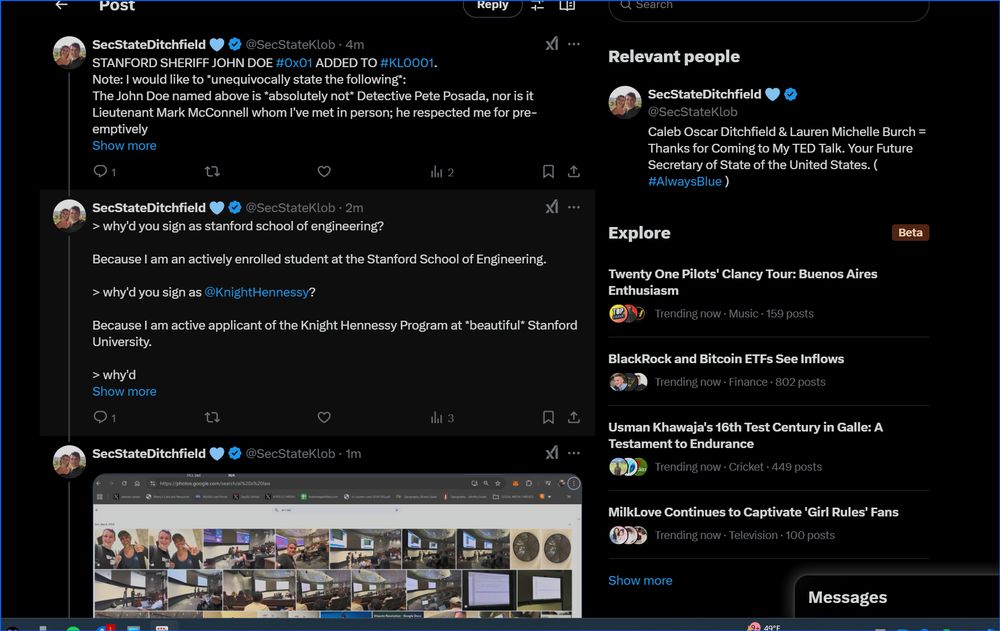The image size is (1000, 631).
Task: View analytics of the 2m post
Action: pyautogui.click(x=442, y=418)
